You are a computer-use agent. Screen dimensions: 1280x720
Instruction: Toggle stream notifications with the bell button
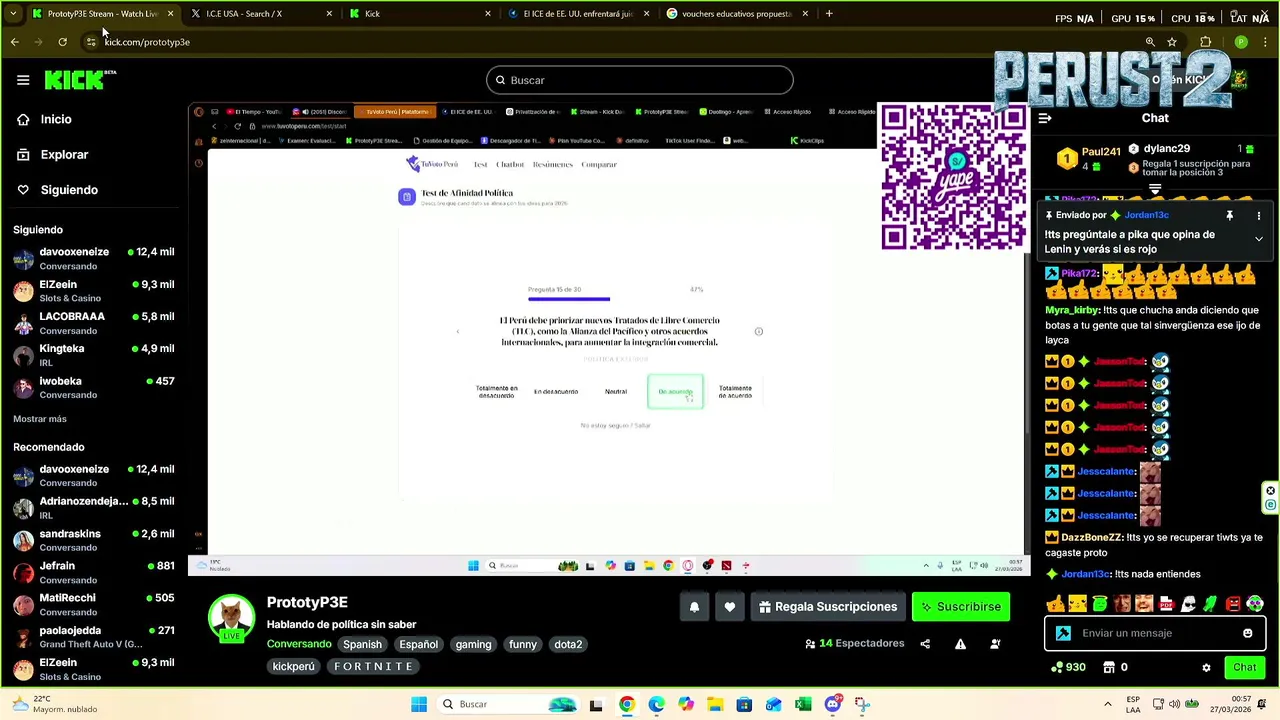(x=694, y=607)
